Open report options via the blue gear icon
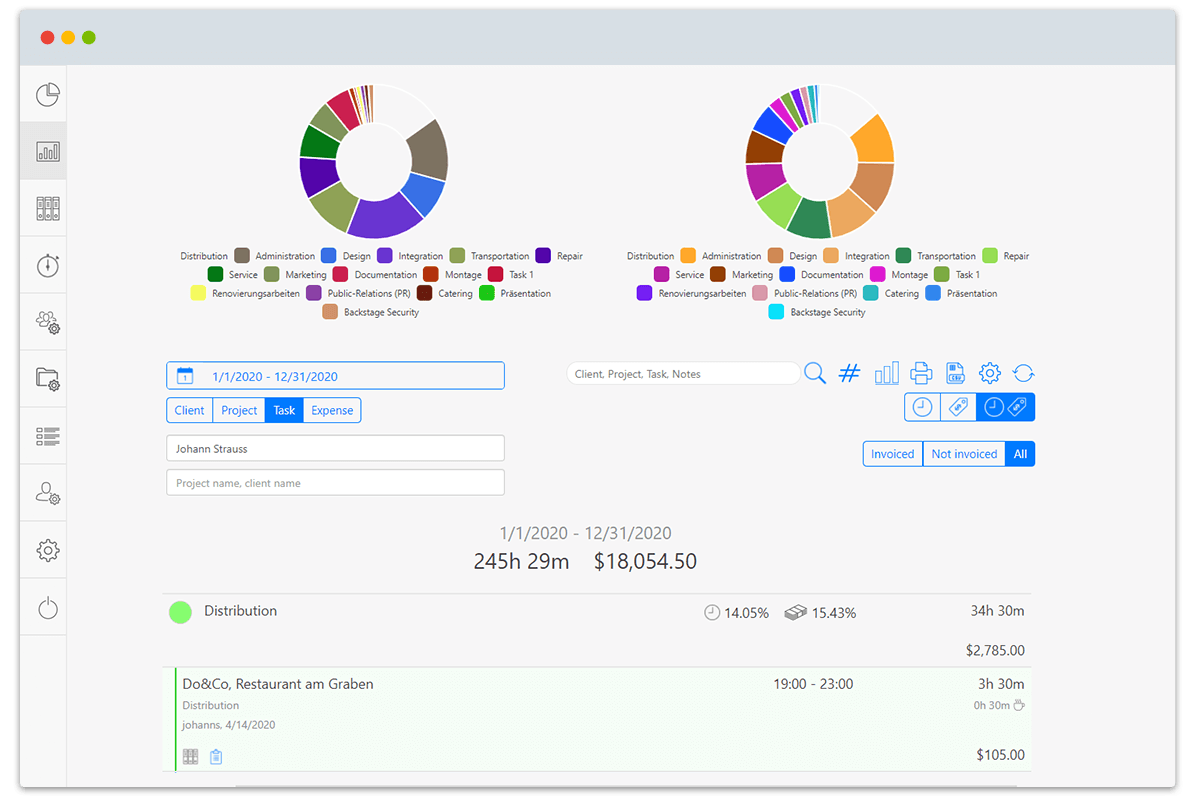Image resolution: width=1200 pixels, height=800 pixels. (x=990, y=373)
